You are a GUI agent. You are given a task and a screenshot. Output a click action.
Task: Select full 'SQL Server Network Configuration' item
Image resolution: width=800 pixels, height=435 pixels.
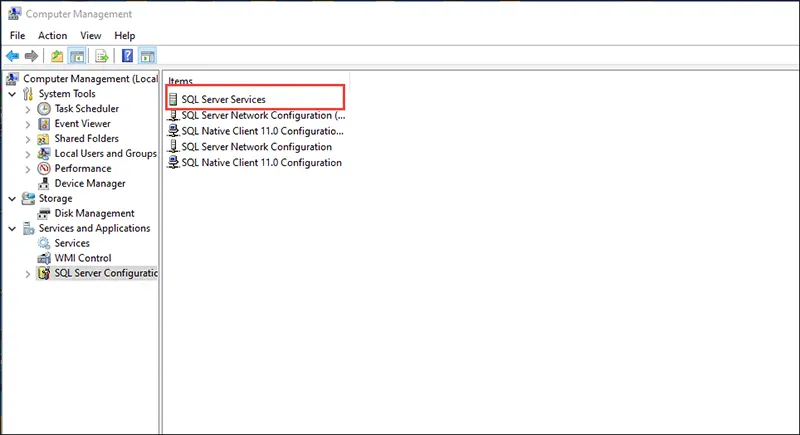click(257, 147)
